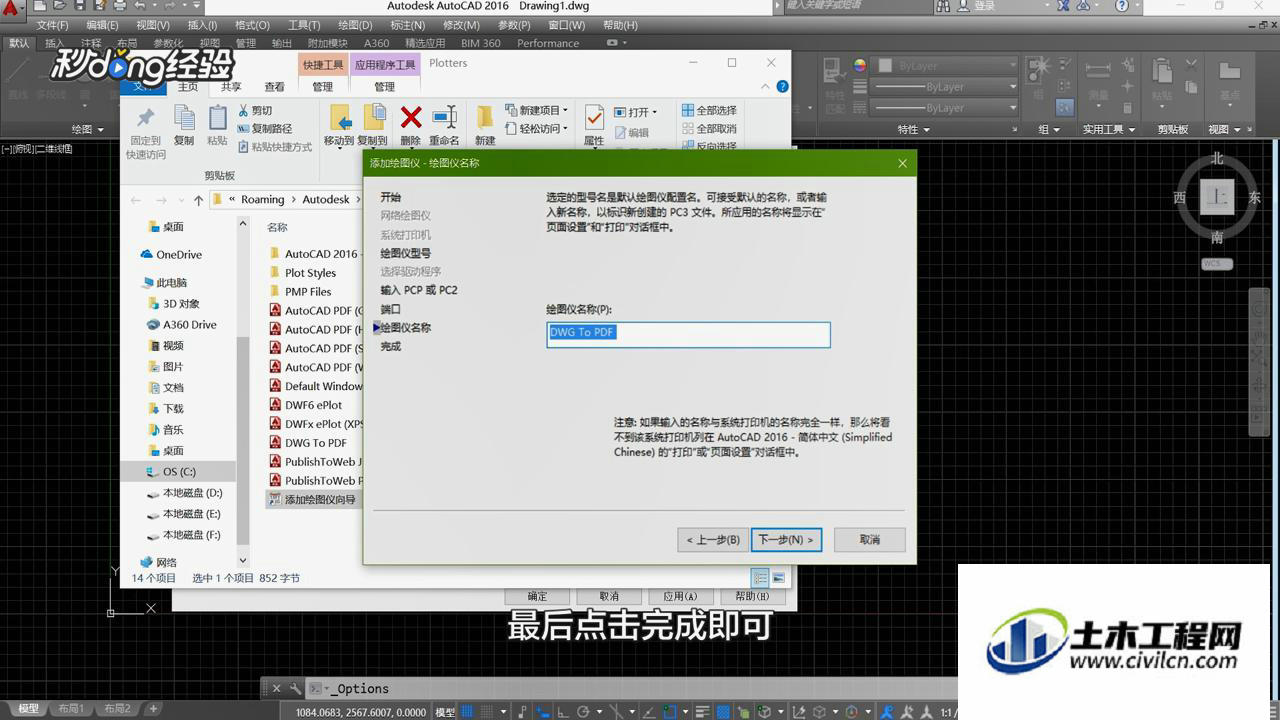Click the Copy icon in Explorer ribbon
This screenshot has width=1280, height=720.
[184, 118]
